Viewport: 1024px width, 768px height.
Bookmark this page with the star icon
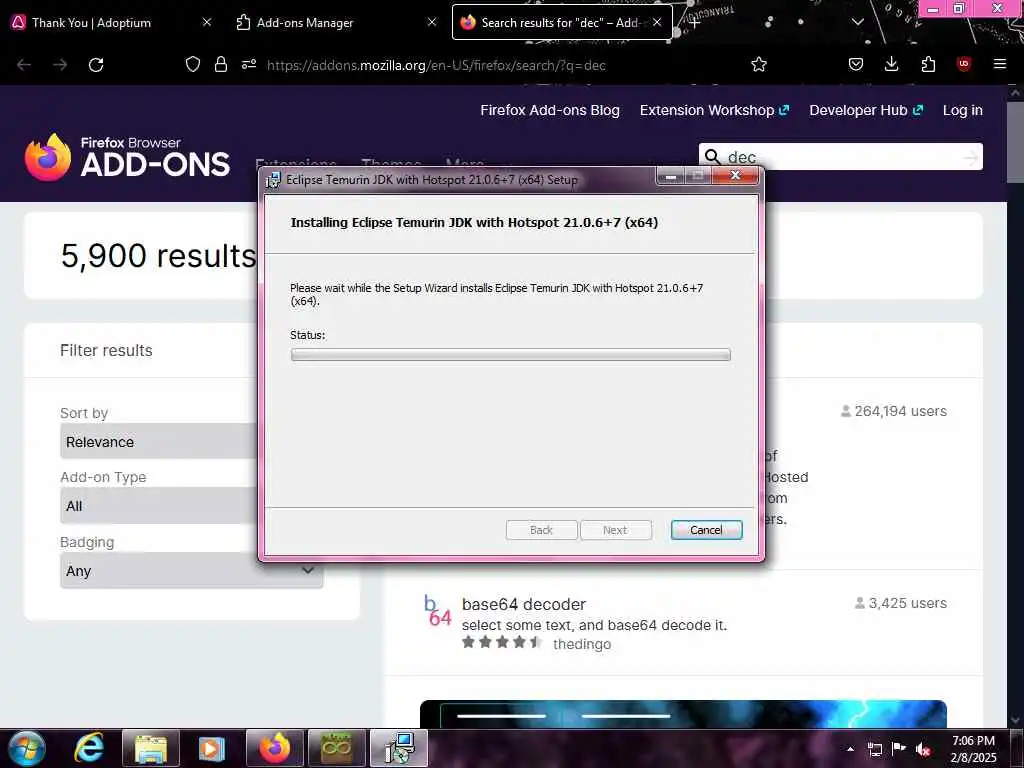point(759,64)
